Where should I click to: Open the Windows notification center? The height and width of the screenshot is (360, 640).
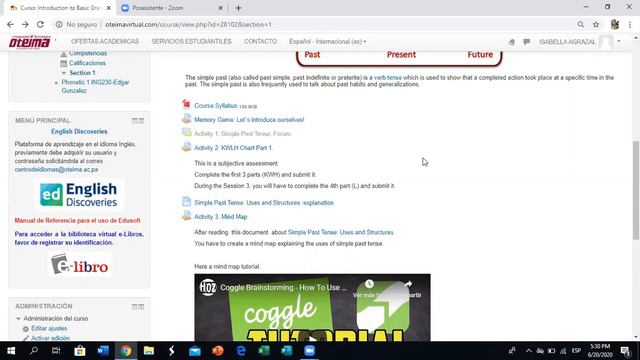coord(625,351)
